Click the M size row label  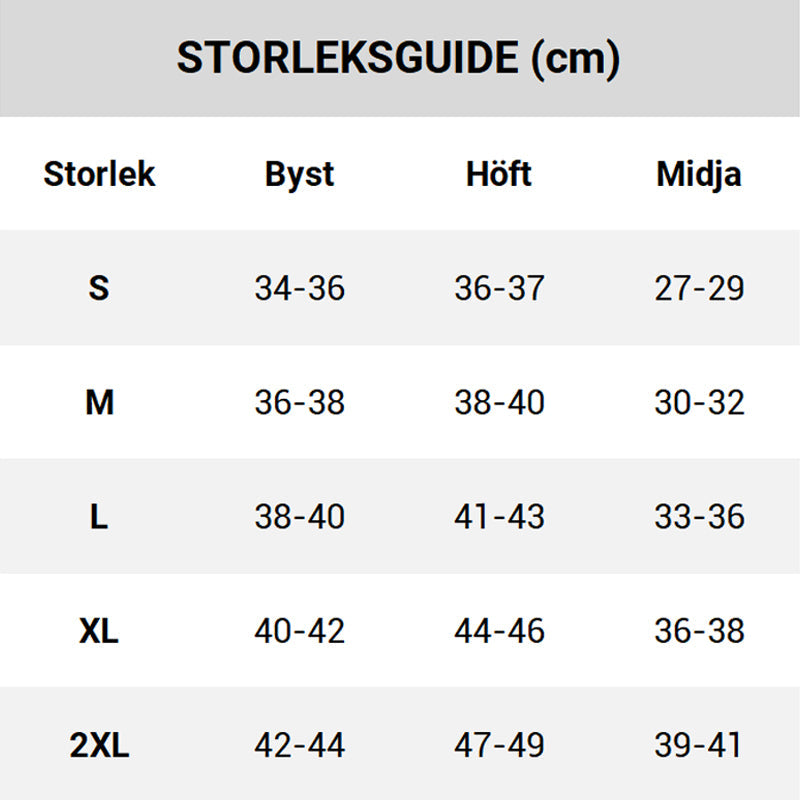99,402
